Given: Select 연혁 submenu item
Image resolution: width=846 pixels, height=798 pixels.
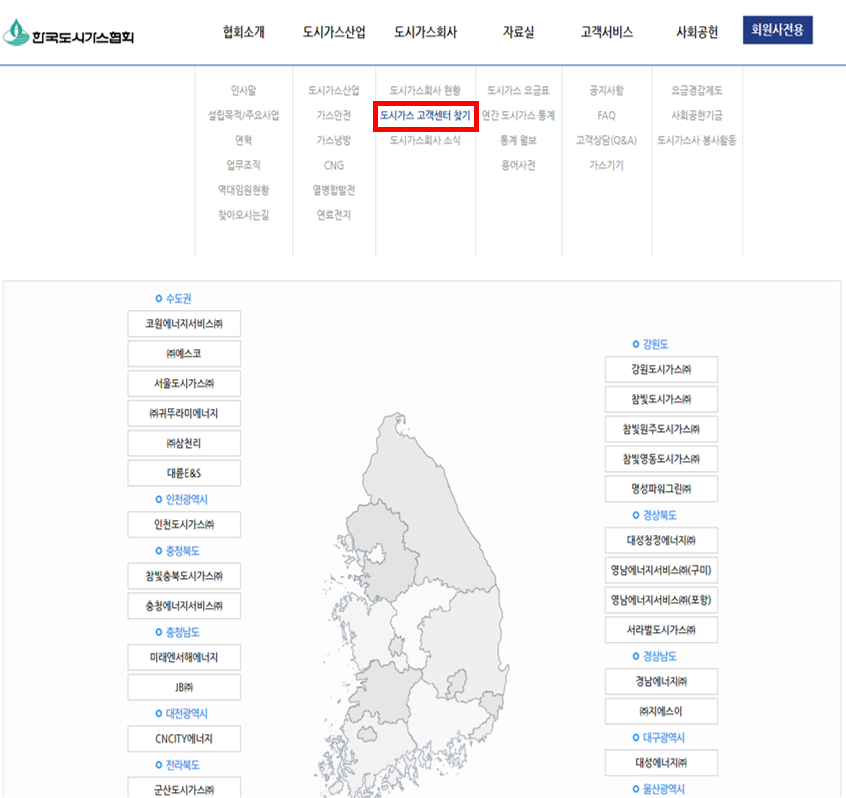Looking at the screenshot, I should (244, 140).
